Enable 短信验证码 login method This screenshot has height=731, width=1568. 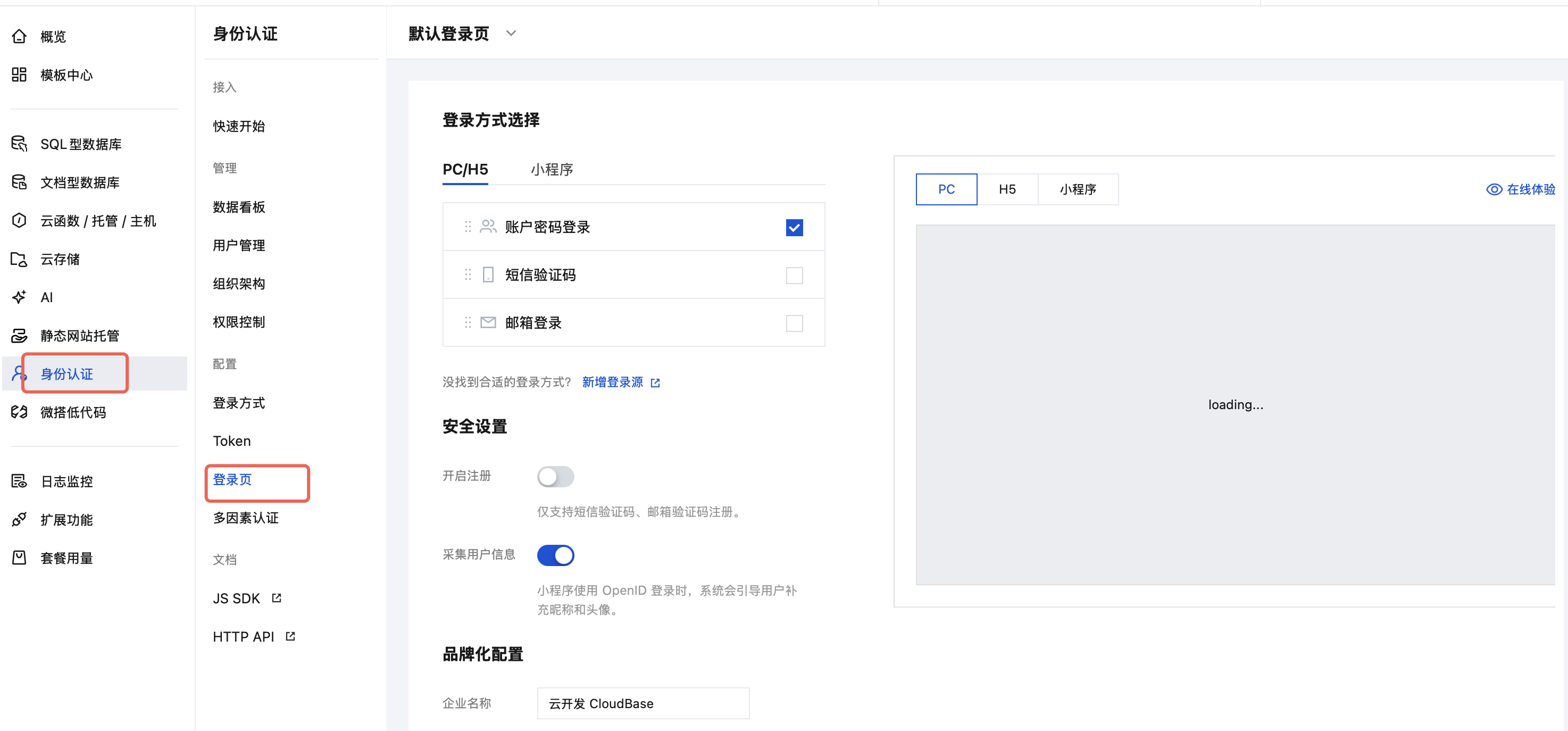point(794,275)
